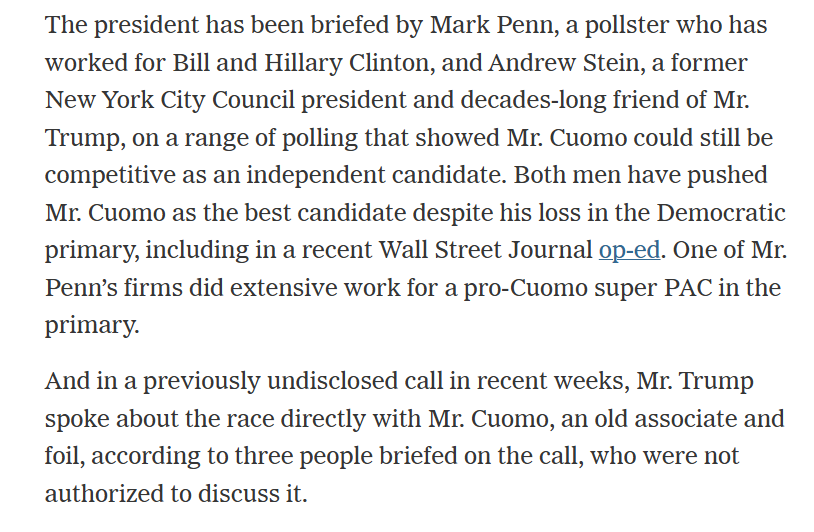Click the words Hillary Clinton

point(347,64)
